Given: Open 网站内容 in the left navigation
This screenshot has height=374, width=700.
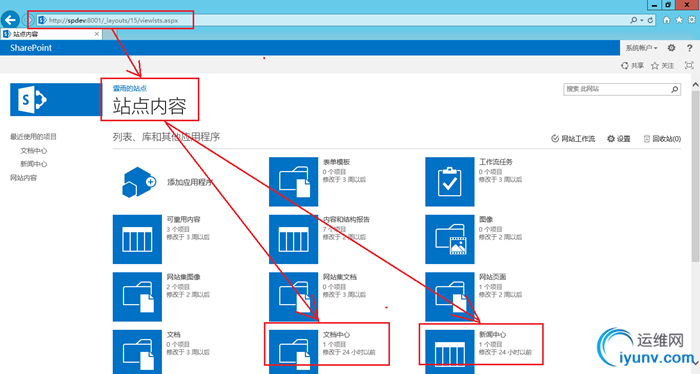Looking at the screenshot, I should coord(24,178).
